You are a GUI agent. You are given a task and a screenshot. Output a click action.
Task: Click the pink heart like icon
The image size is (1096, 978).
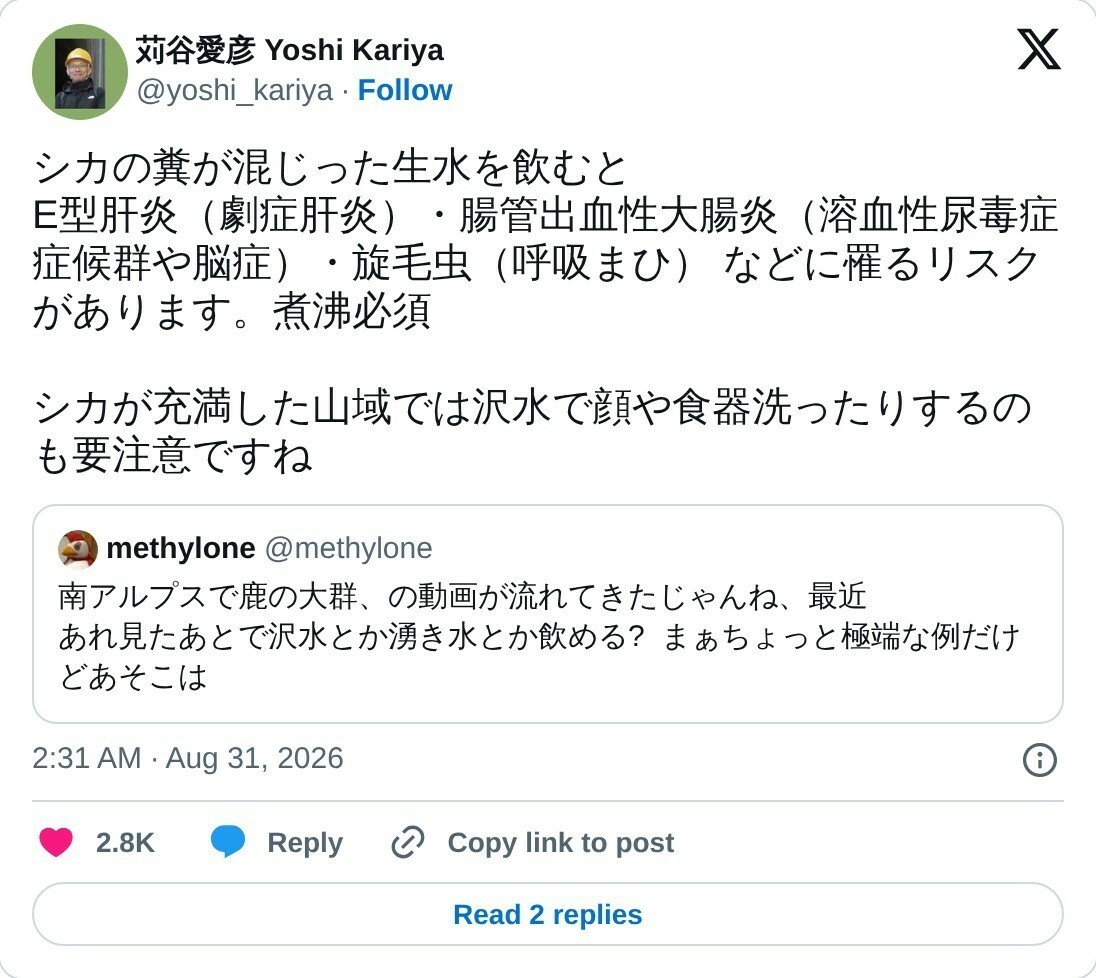coord(56,842)
